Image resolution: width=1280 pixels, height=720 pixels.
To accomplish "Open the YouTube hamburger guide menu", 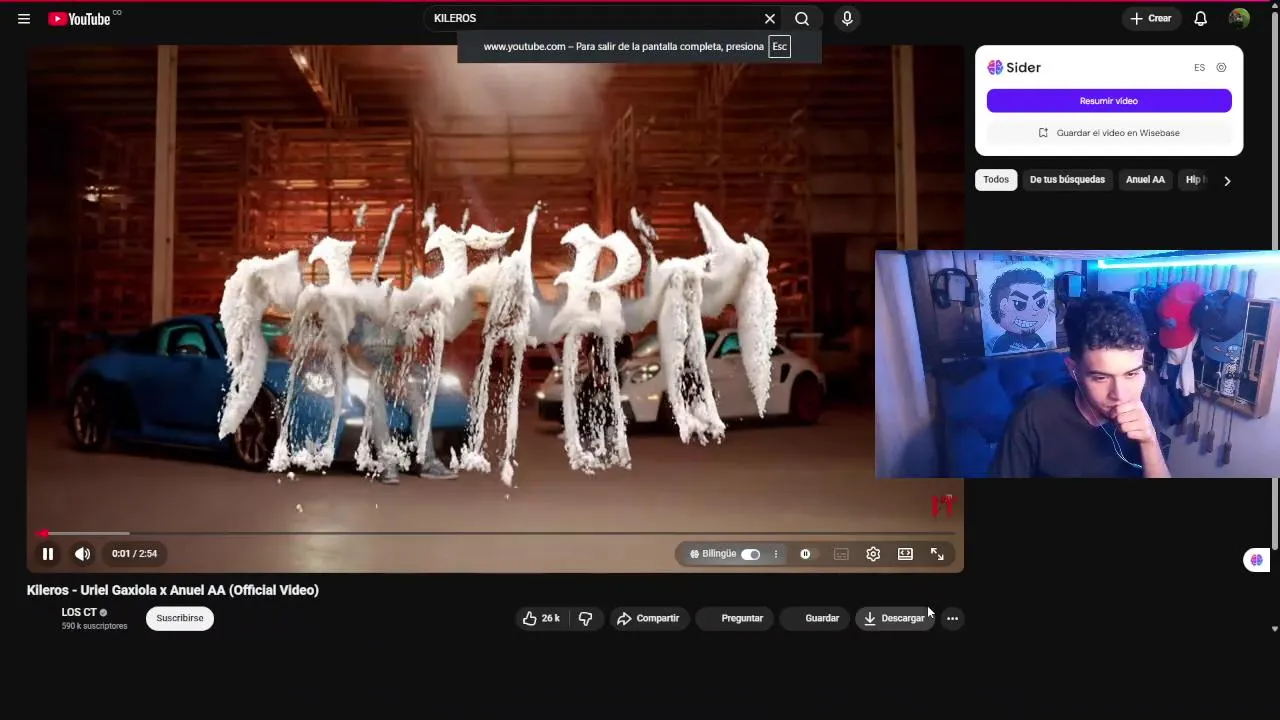I will pyautogui.click(x=24, y=18).
